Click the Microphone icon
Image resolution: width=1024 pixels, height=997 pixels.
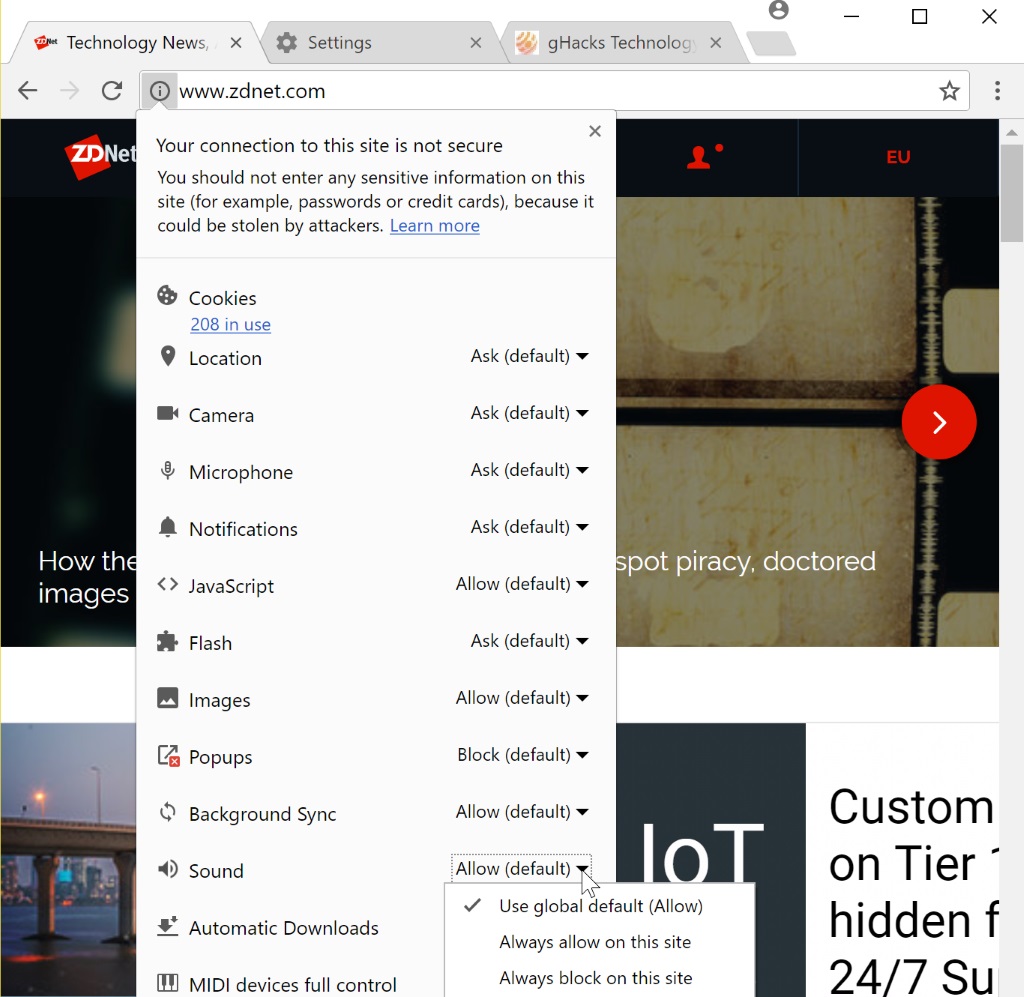(168, 471)
